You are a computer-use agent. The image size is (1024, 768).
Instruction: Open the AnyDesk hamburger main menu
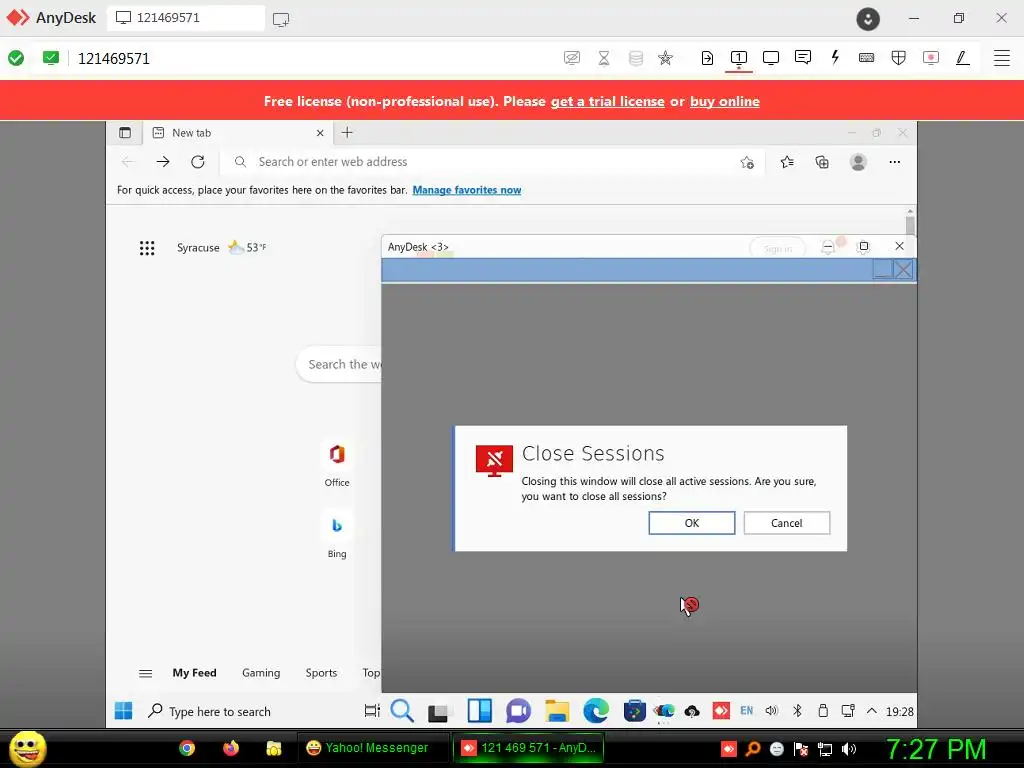click(x=1001, y=58)
